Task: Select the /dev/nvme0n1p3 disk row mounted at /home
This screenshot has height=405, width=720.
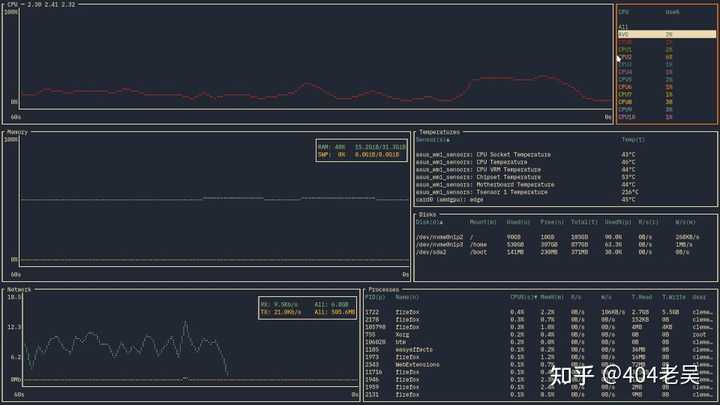Action: pyautogui.click(x=565, y=245)
